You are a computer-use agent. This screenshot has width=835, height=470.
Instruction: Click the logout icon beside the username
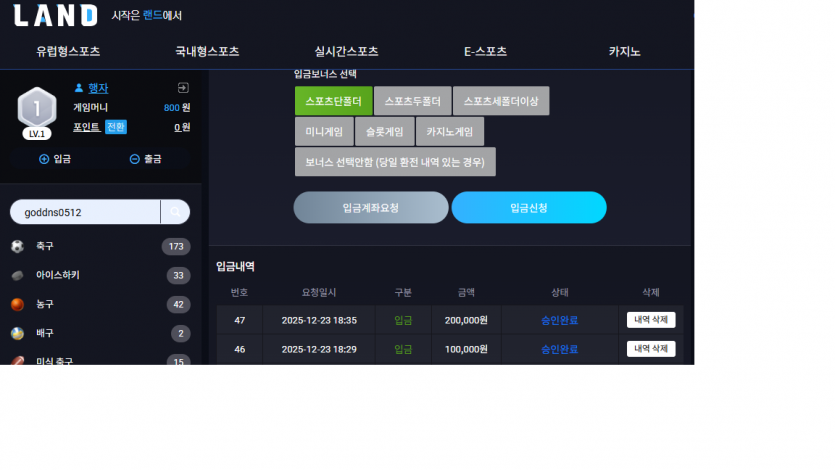pos(183,88)
